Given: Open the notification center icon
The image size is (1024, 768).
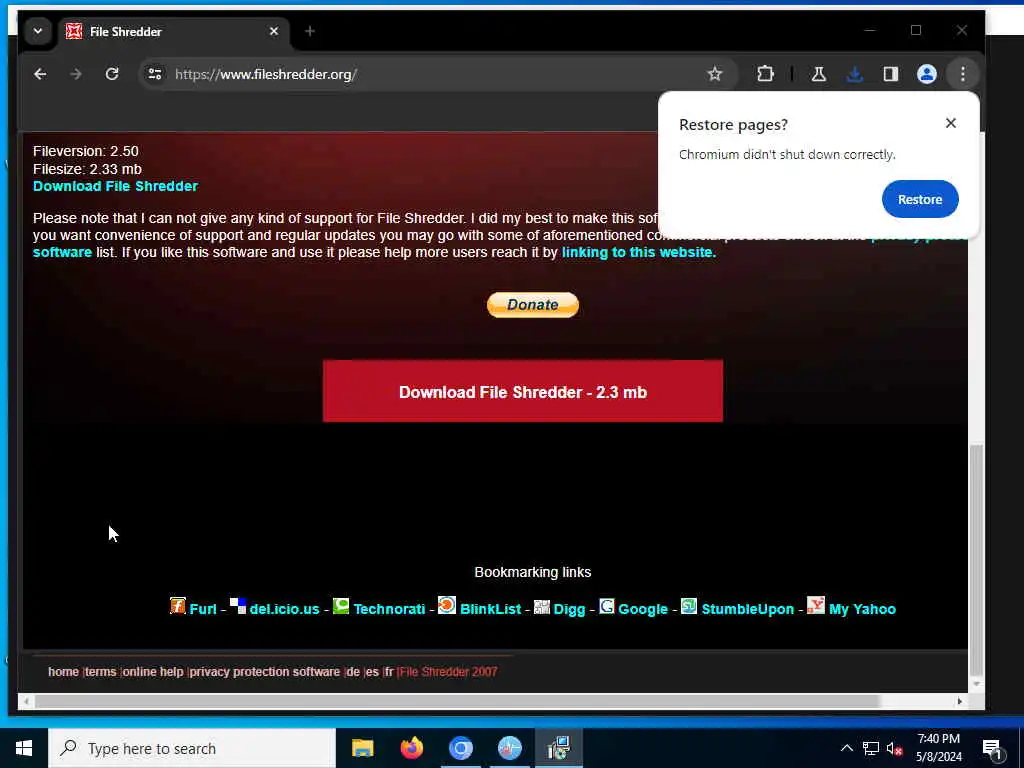Looking at the screenshot, I should (992, 749).
